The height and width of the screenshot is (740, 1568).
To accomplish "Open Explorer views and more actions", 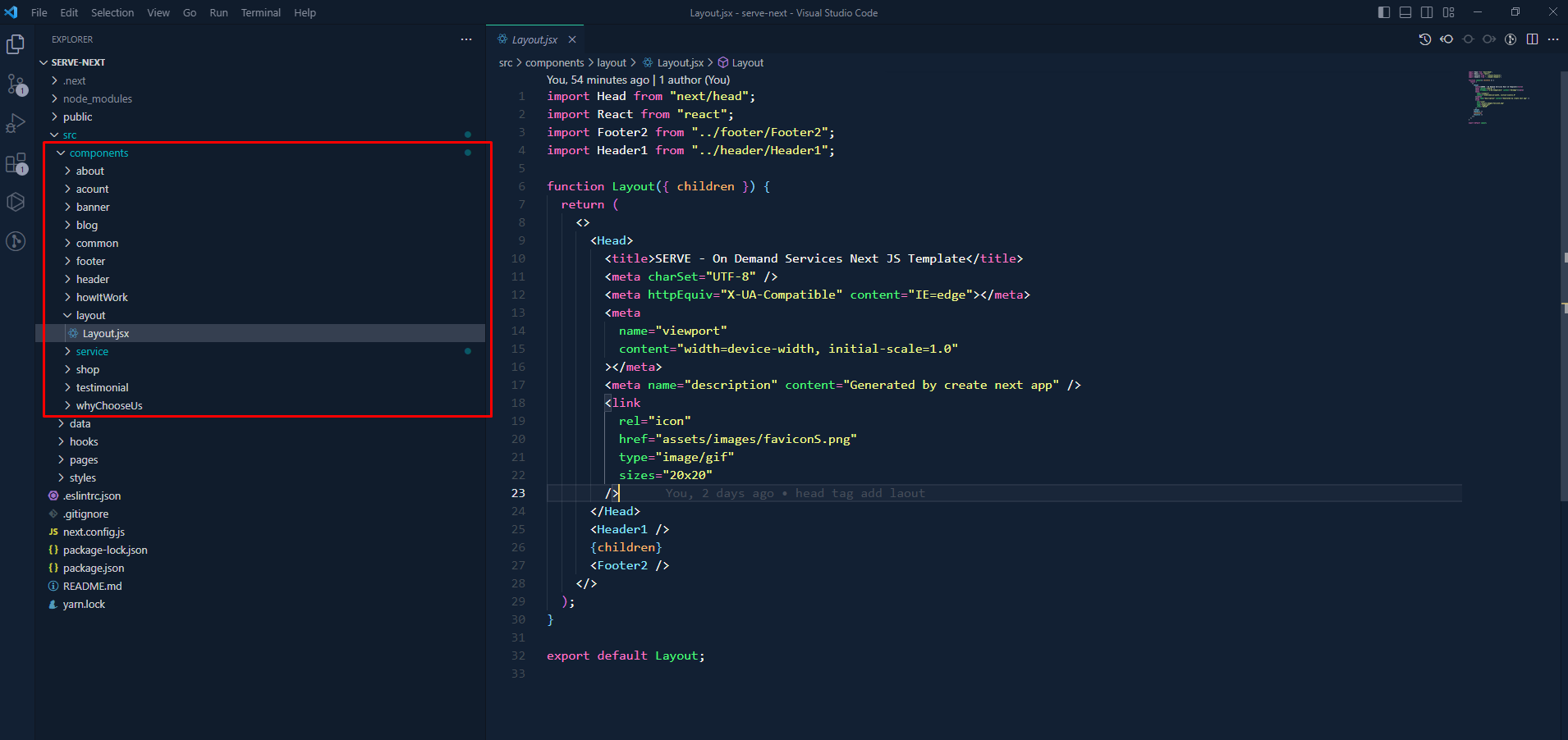I will point(466,39).
